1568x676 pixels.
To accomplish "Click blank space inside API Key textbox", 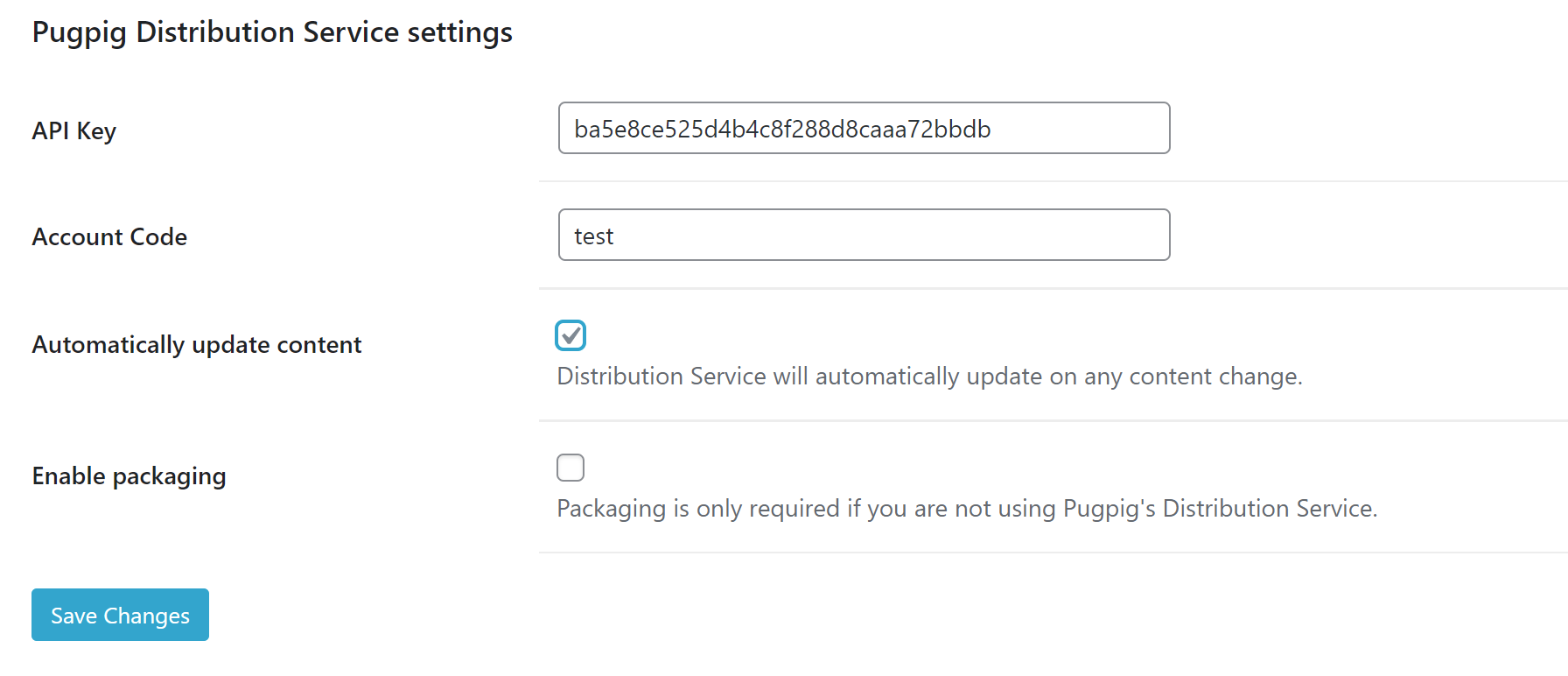I will (x=1081, y=128).
